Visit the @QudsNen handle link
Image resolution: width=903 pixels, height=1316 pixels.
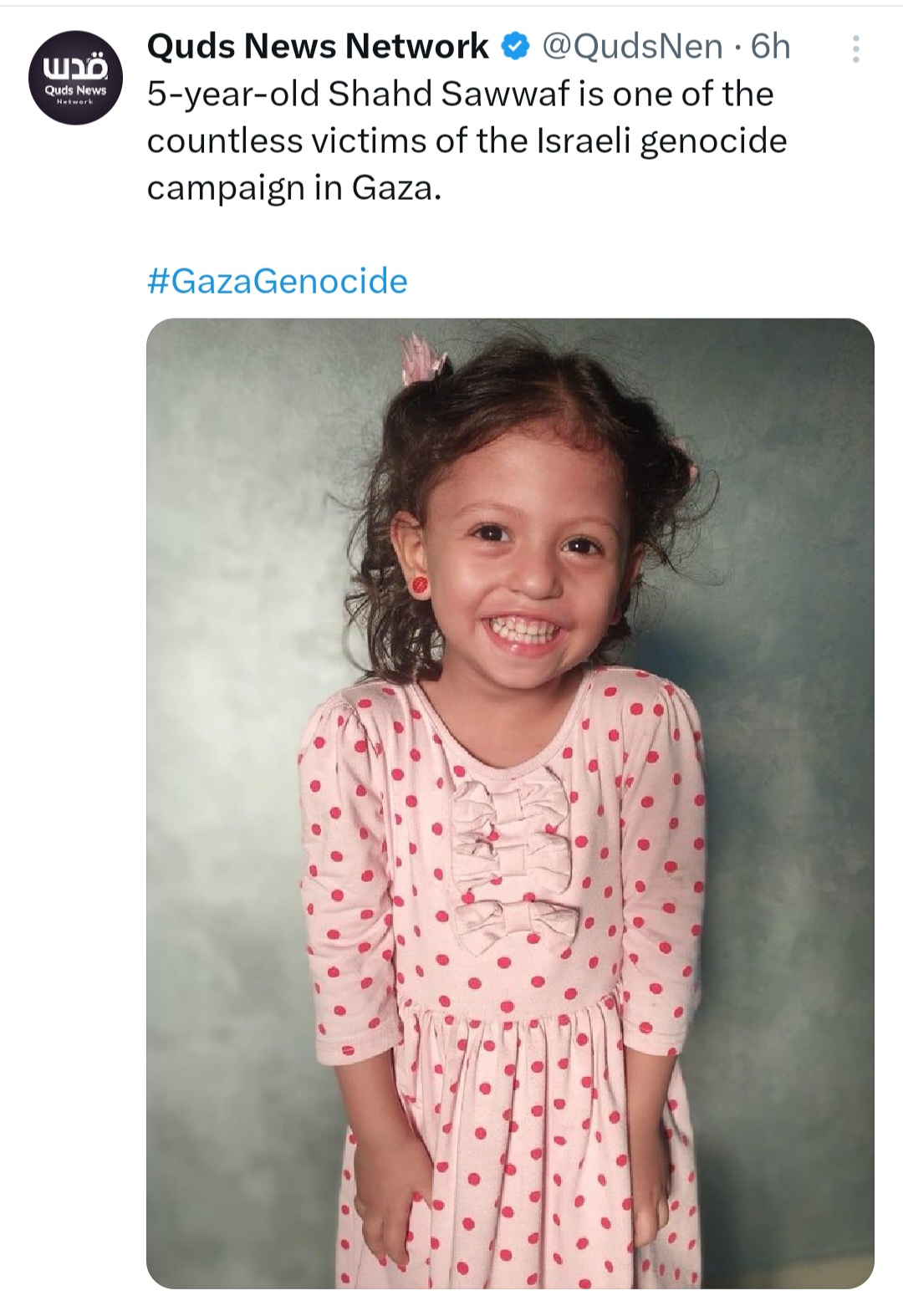tap(632, 47)
